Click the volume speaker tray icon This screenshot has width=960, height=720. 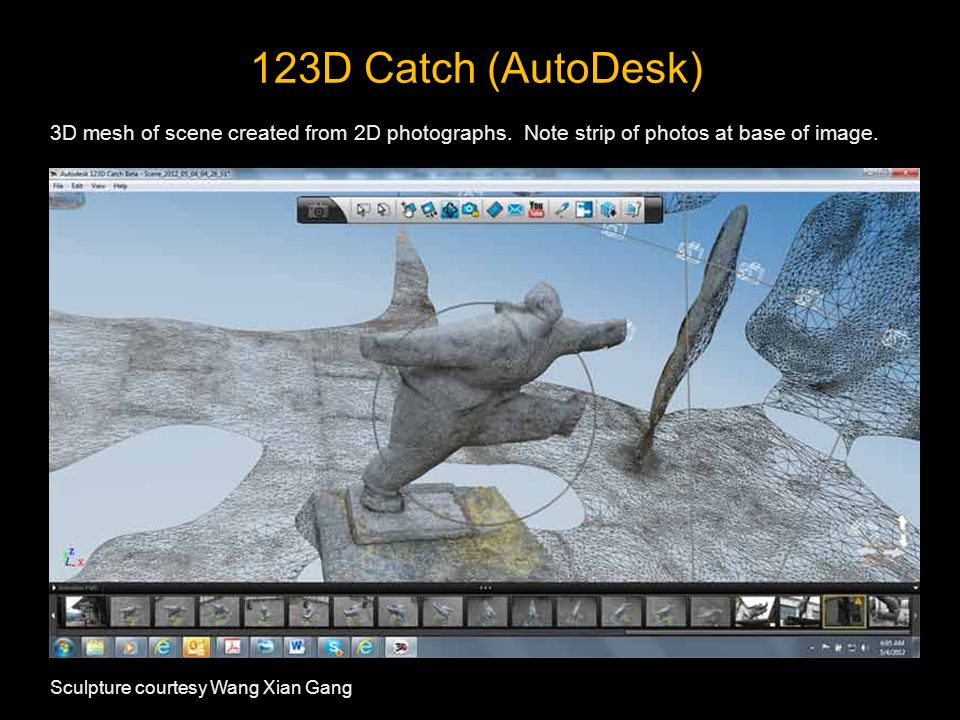(x=864, y=648)
